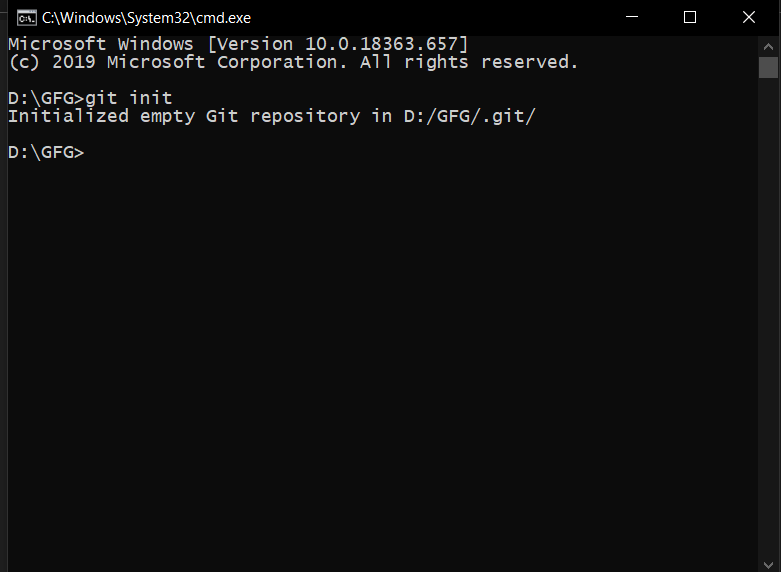The width and height of the screenshot is (781, 572).
Task: Click the typed "git init" command
Action: (129, 98)
